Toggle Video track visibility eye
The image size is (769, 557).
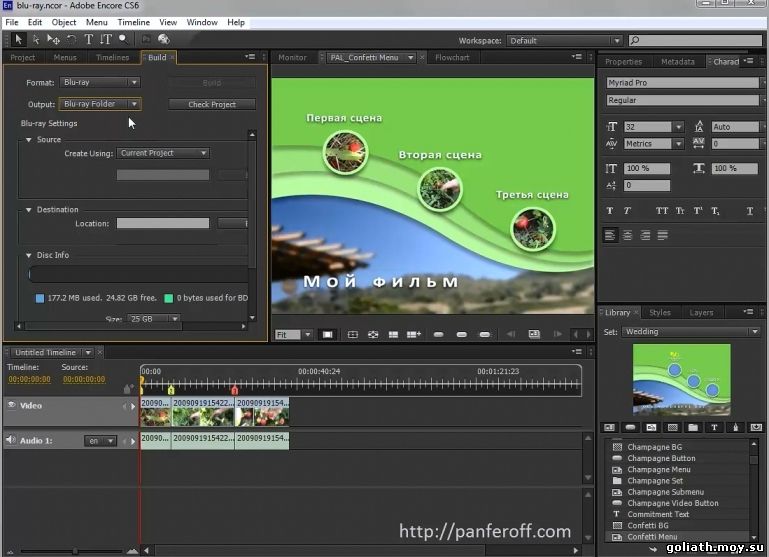coord(11,405)
